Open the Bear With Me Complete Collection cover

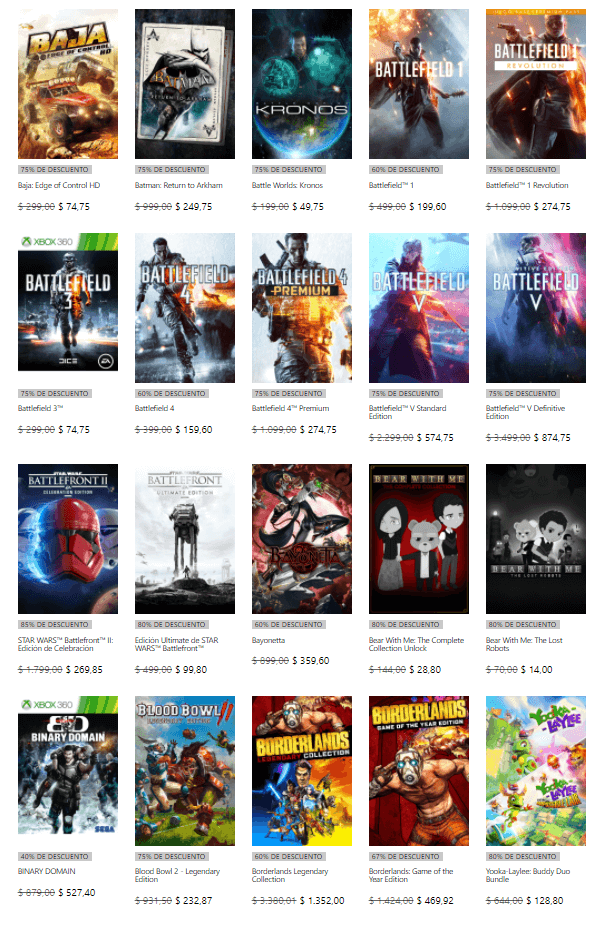tap(419, 539)
